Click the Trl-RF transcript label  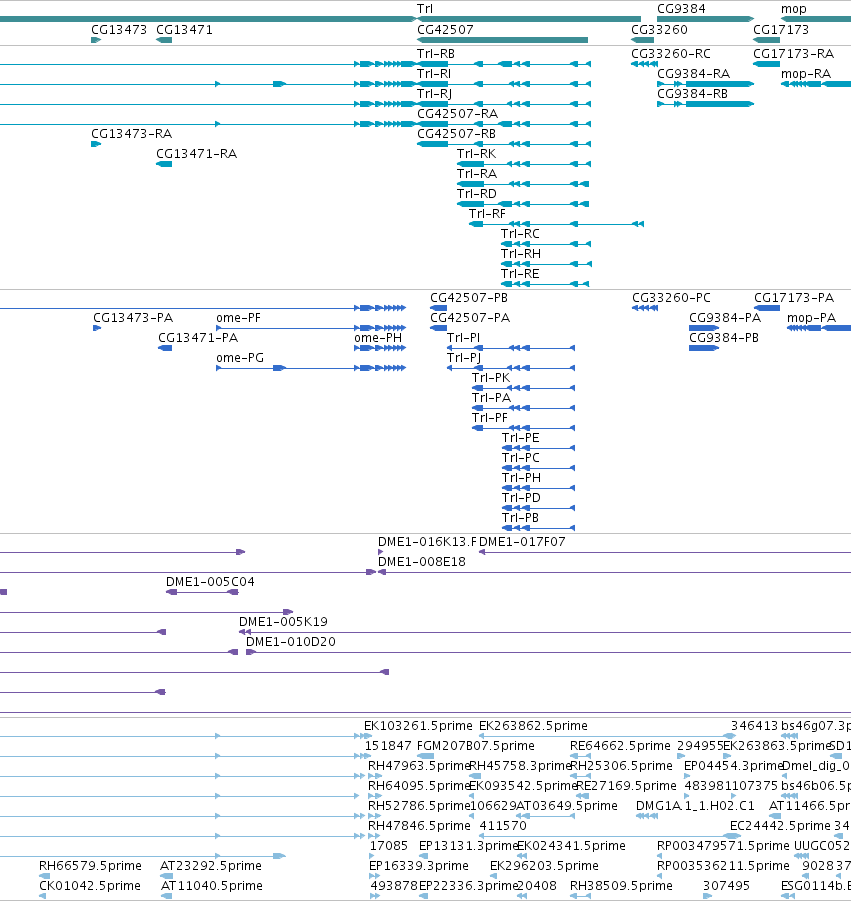[487, 214]
